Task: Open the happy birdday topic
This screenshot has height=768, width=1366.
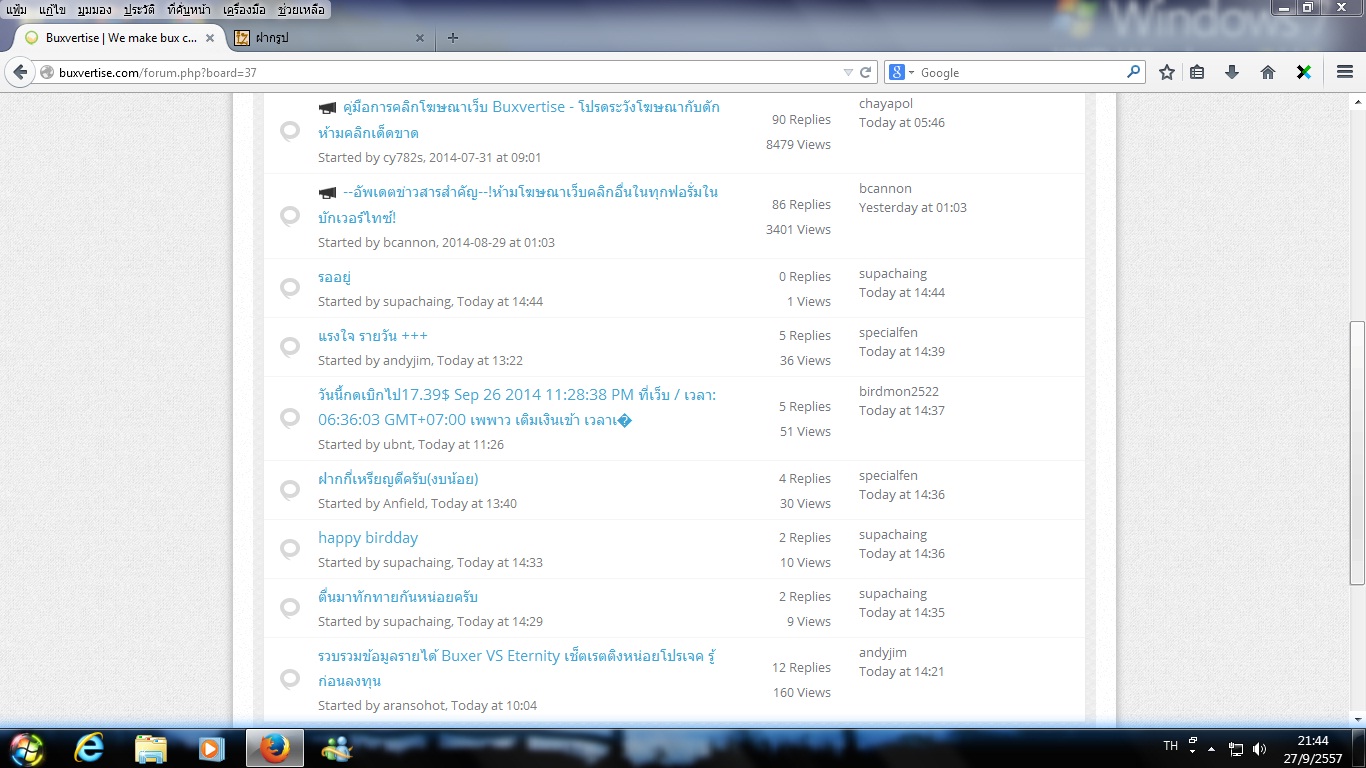Action: (368, 538)
